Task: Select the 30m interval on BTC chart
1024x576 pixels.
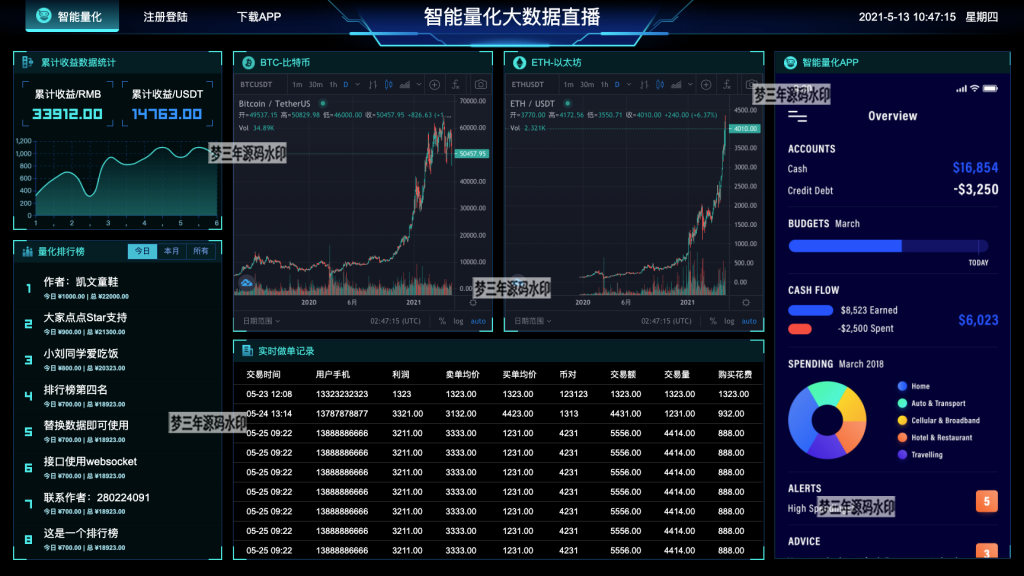Action: (x=315, y=84)
